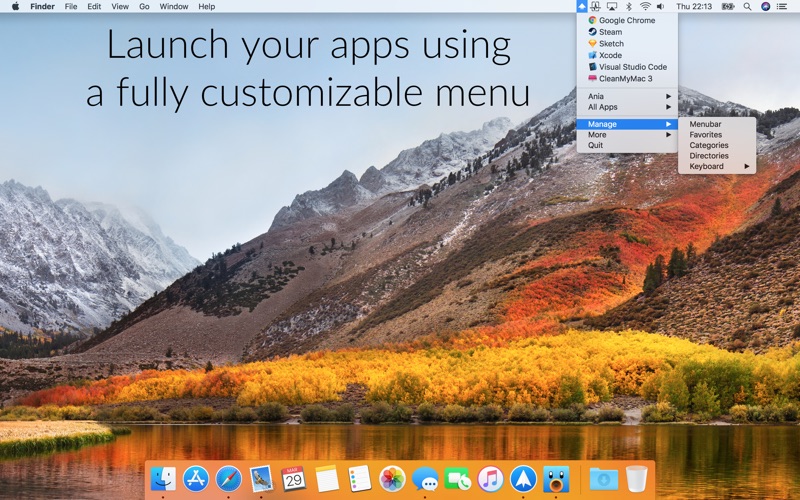This screenshot has height=500, width=800.
Task: Open the Finder menu
Action: 42,6
